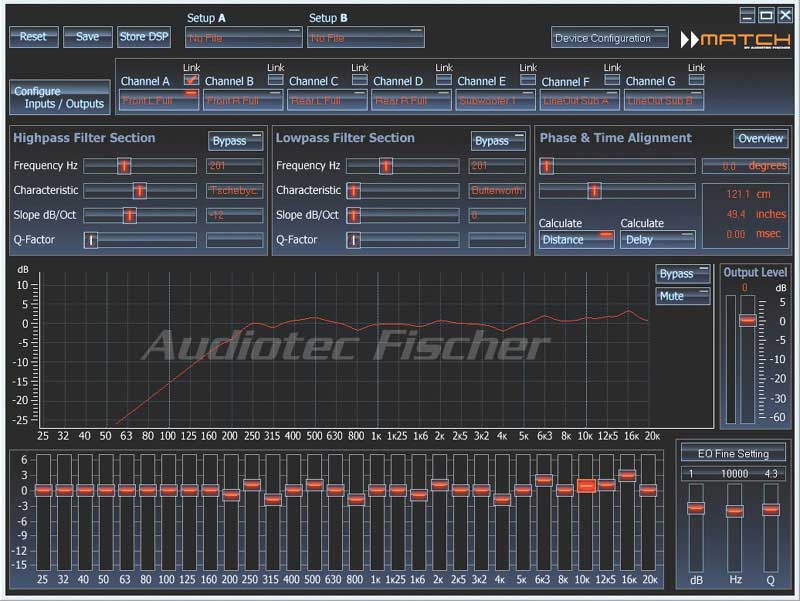800x601 pixels.
Task: Toggle Bypass in the Lowpass Filter Section
Action: pyautogui.click(x=498, y=141)
